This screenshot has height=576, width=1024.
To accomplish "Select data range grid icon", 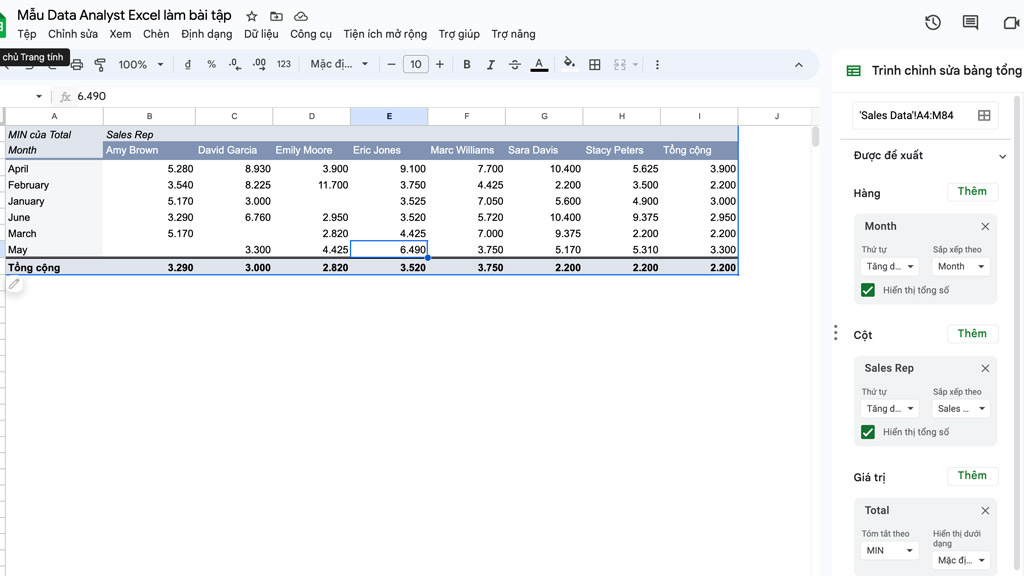I will point(984,115).
